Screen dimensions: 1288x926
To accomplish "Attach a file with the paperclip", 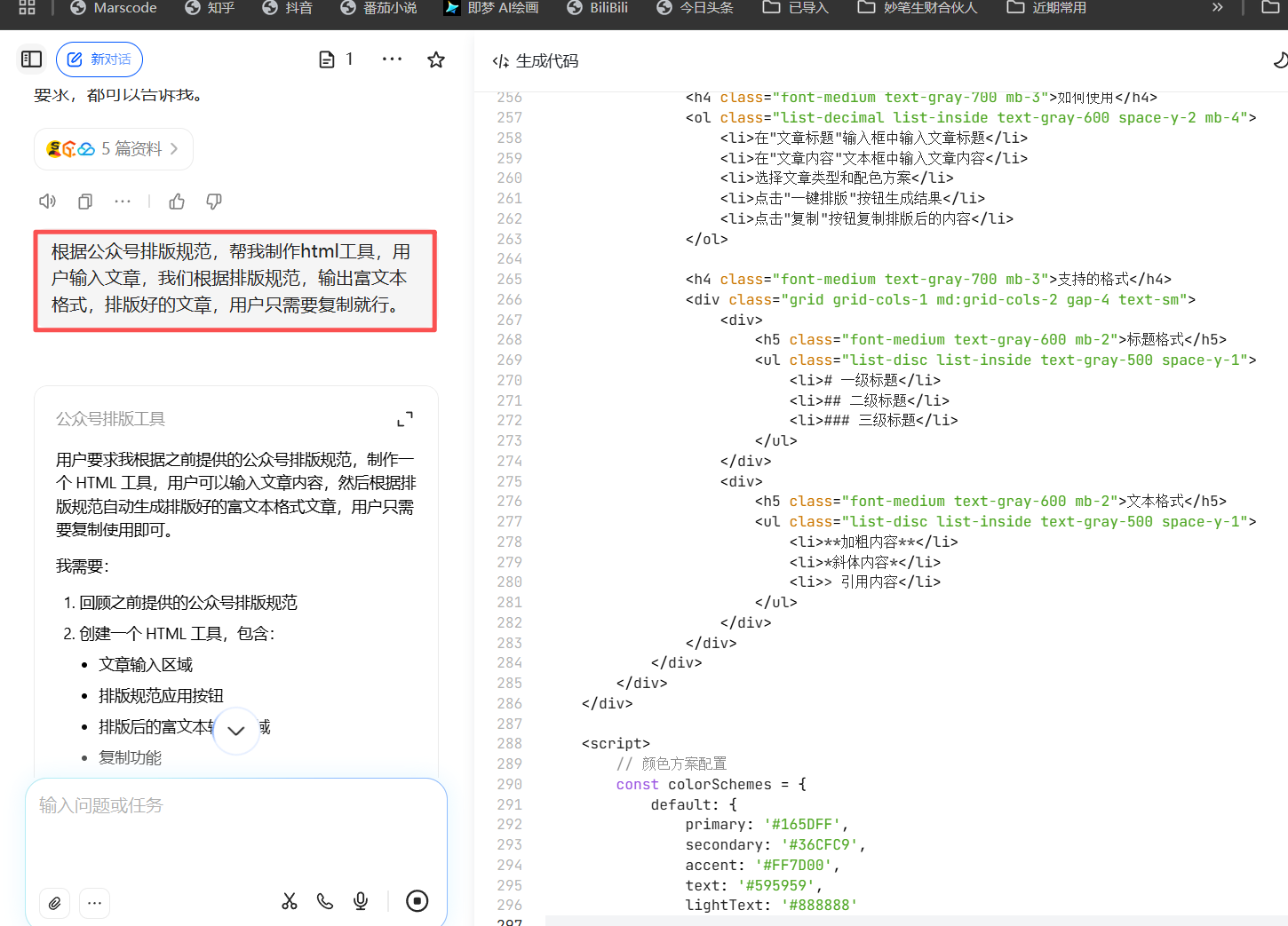I will tap(54, 903).
